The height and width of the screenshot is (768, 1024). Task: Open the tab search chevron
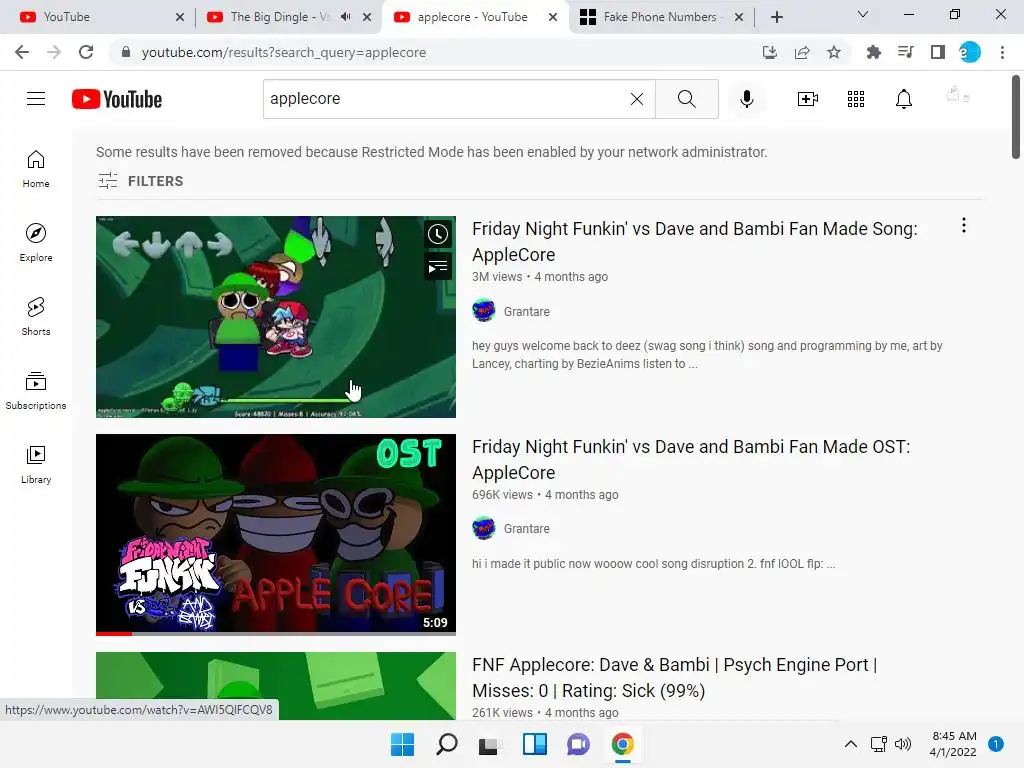[x=863, y=14]
